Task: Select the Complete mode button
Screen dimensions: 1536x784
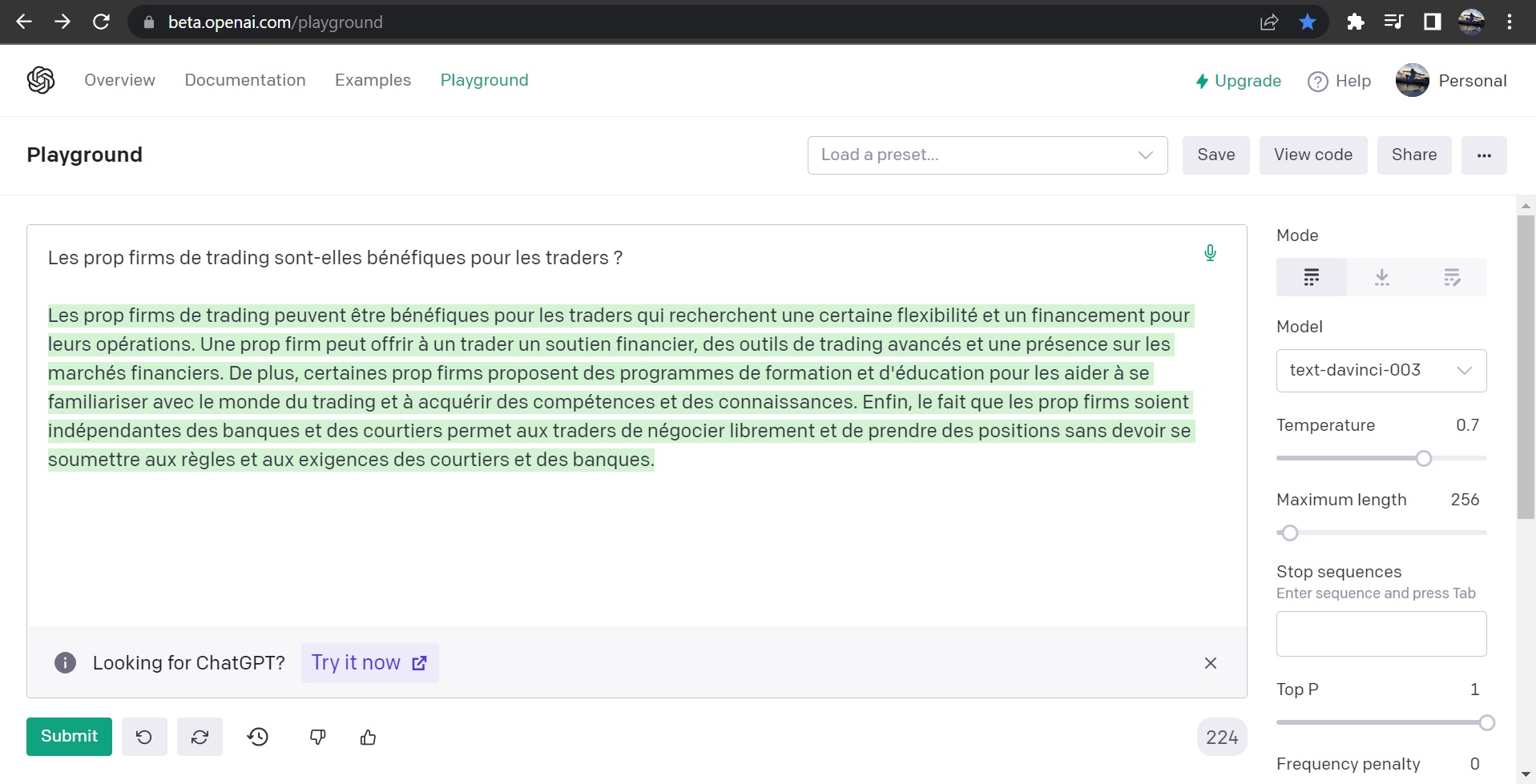Action: (x=1311, y=278)
